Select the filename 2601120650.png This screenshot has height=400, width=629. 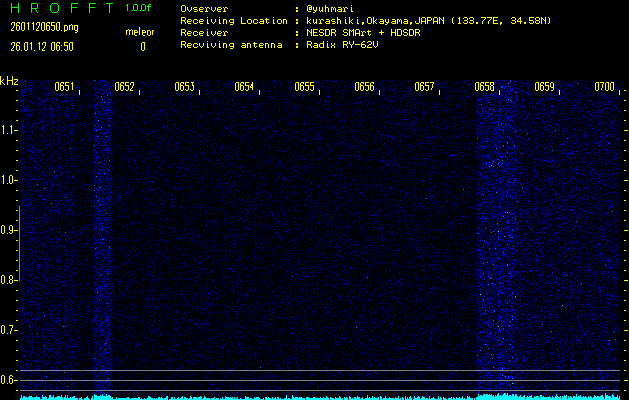[x=44, y=27]
